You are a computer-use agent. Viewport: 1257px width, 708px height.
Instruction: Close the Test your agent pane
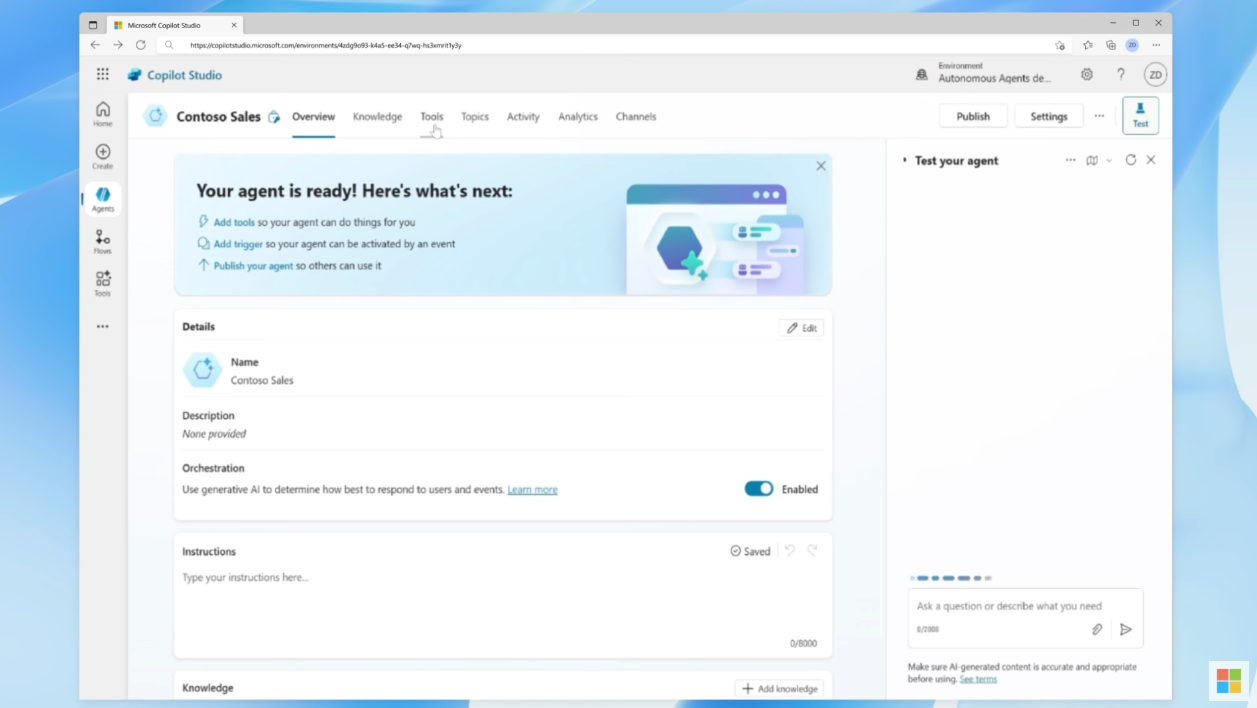click(1151, 160)
